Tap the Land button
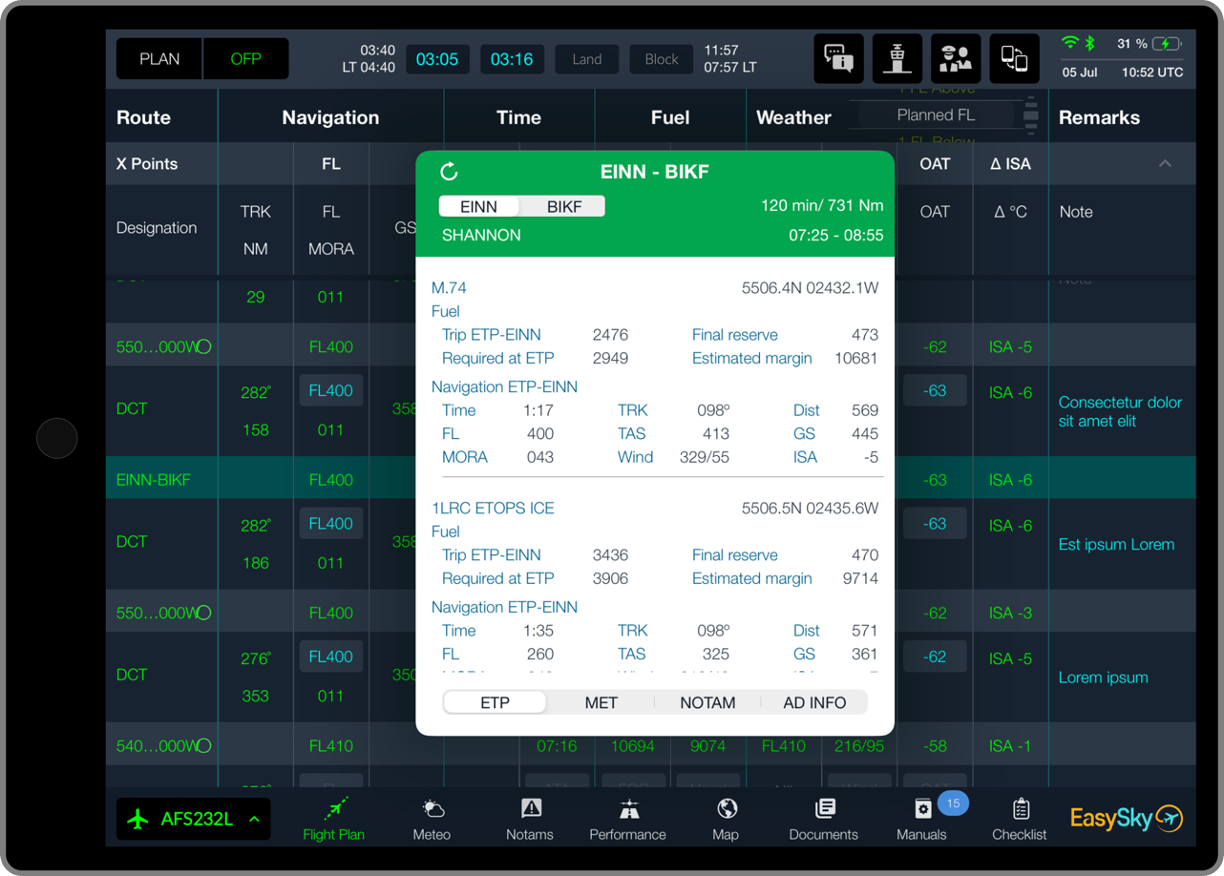1224x876 pixels. pos(587,59)
